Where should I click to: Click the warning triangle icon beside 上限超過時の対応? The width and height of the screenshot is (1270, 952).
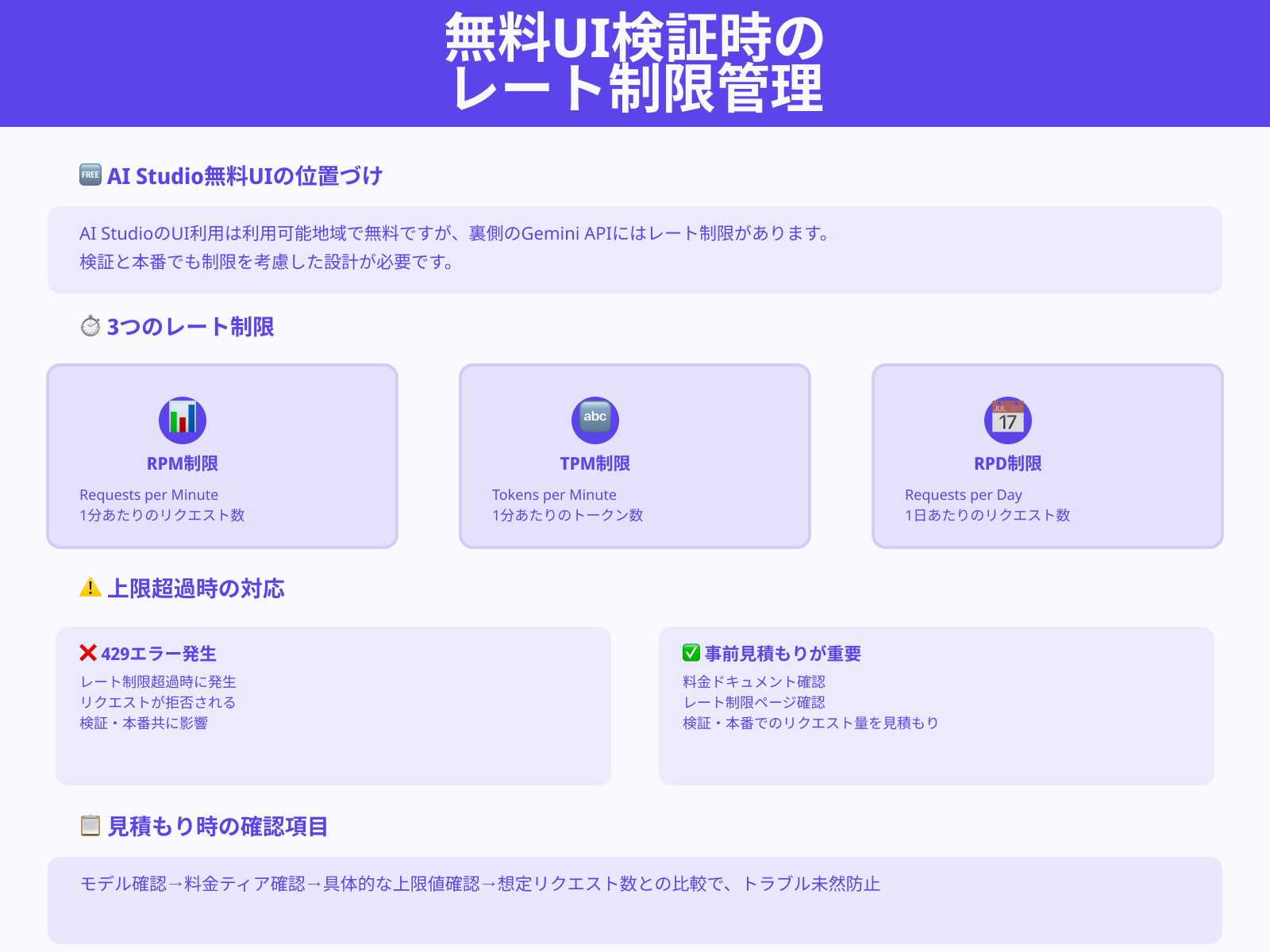[x=89, y=587]
